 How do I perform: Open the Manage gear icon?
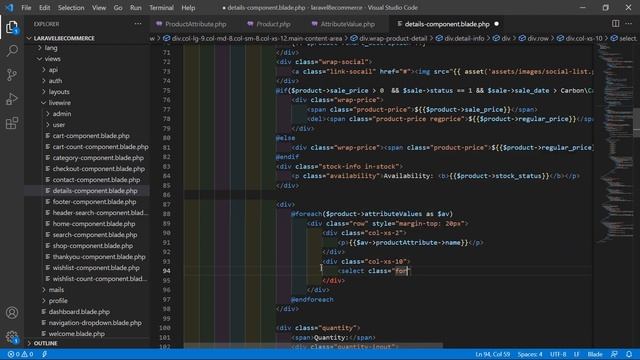[x=12, y=337]
